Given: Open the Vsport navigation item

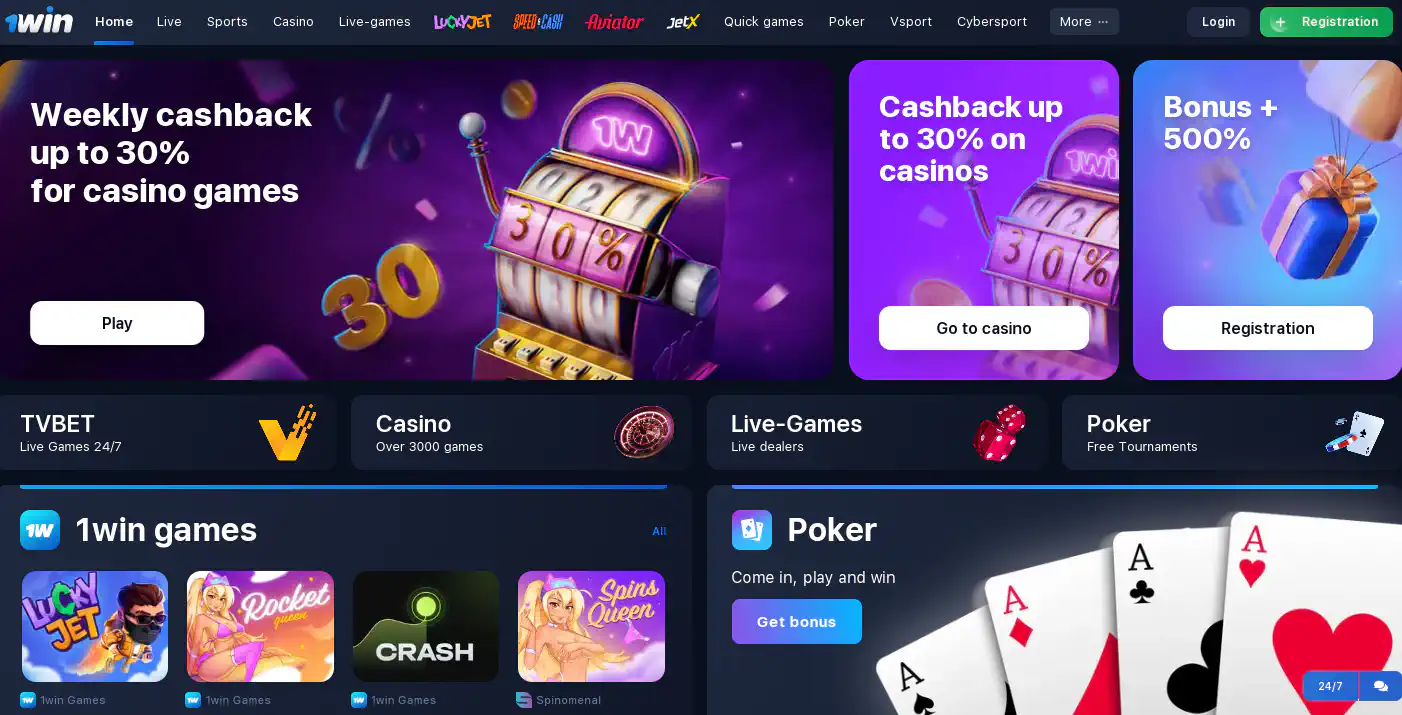Looking at the screenshot, I should tap(911, 21).
